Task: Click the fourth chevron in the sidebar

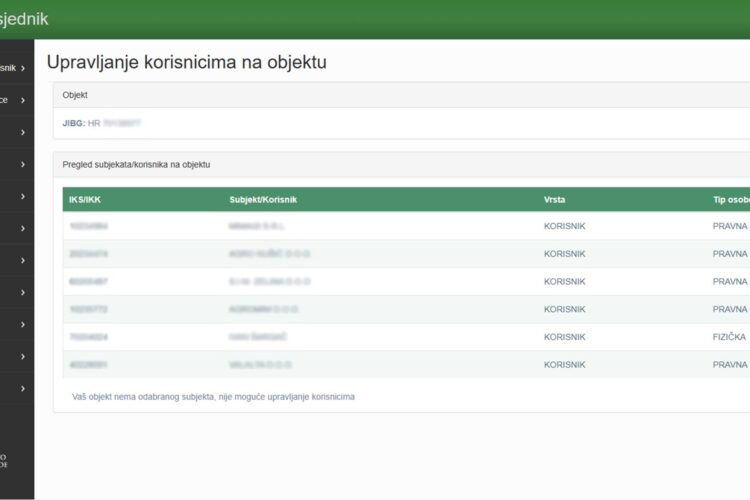Action: coord(22,164)
